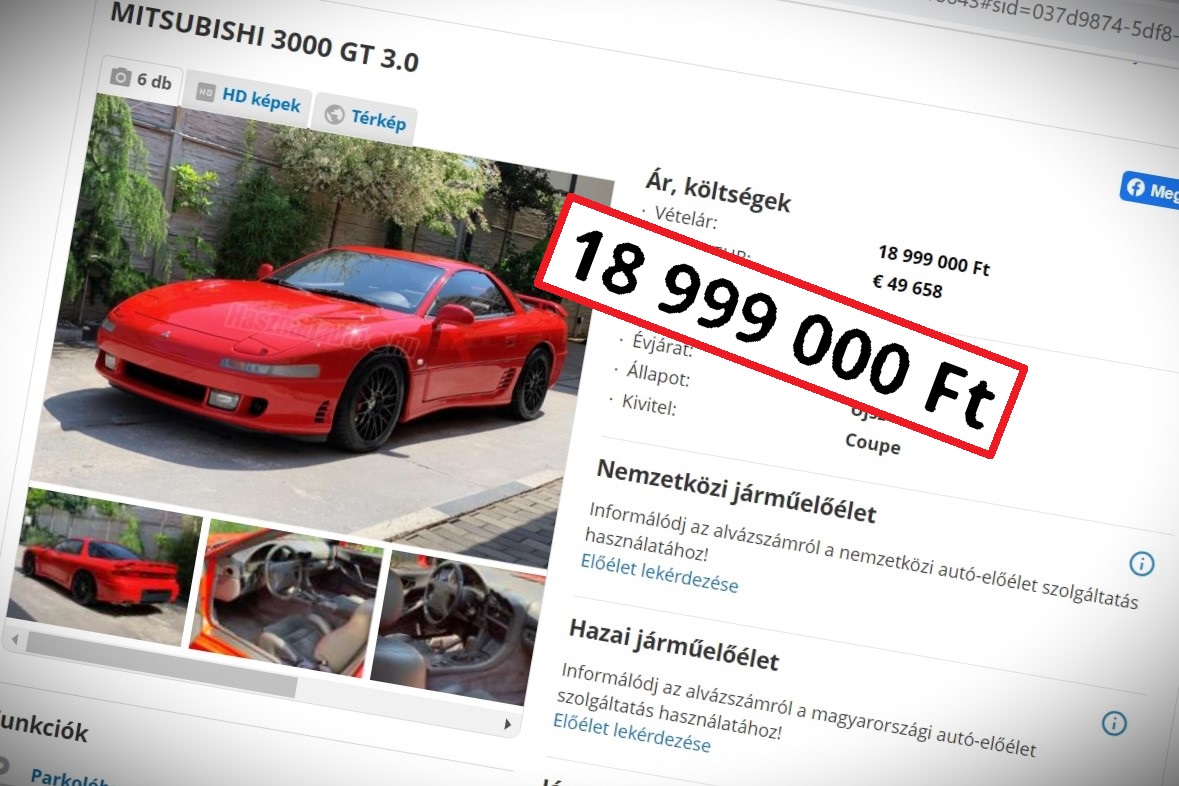This screenshot has width=1179, height=786.
Task: Switch to the HD képek tab
Action: tap(250, 96)
